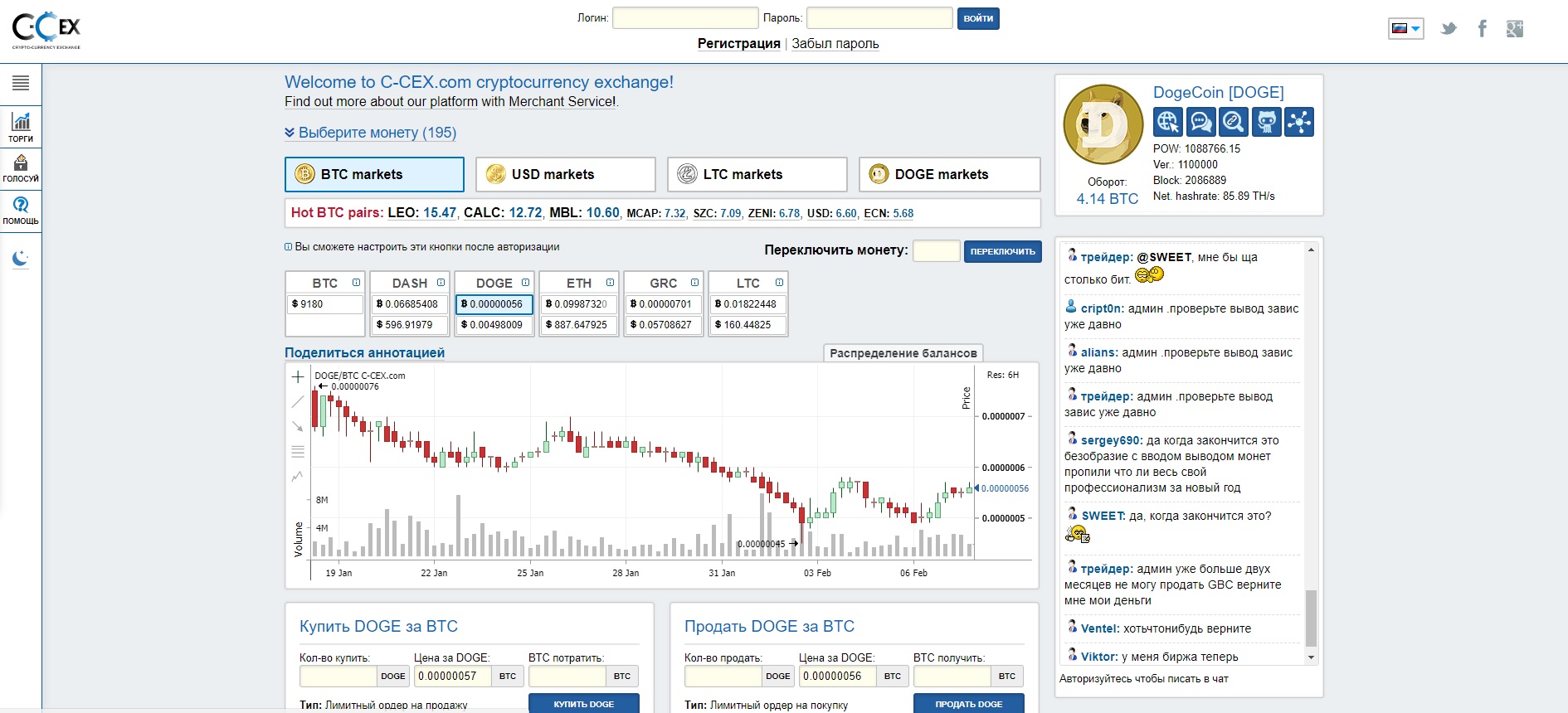Open the Распределение балансов tab
This screenshot has width=1568, height=713.
(x=903, y=353)
